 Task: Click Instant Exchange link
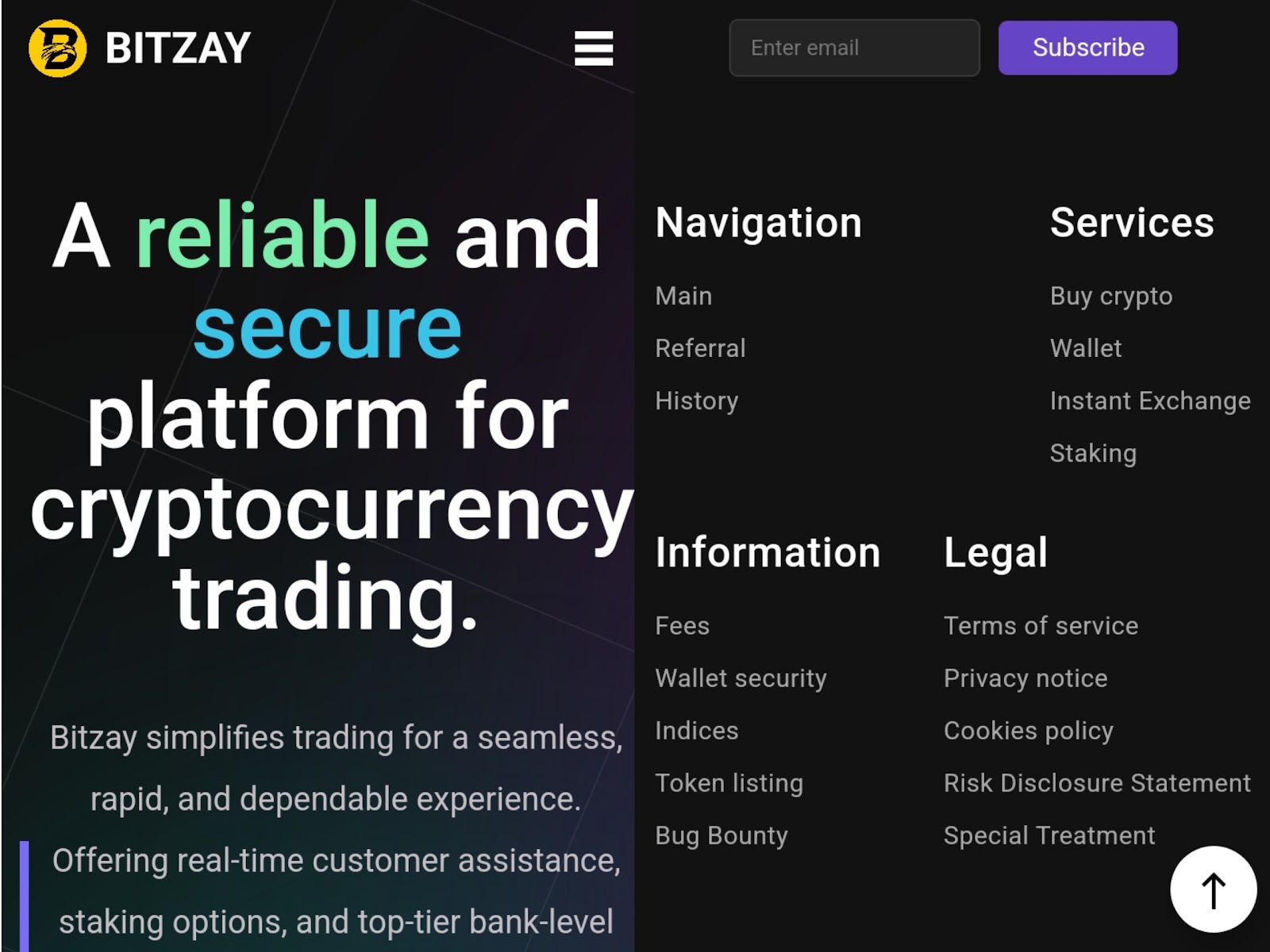tap(1149, 401)
